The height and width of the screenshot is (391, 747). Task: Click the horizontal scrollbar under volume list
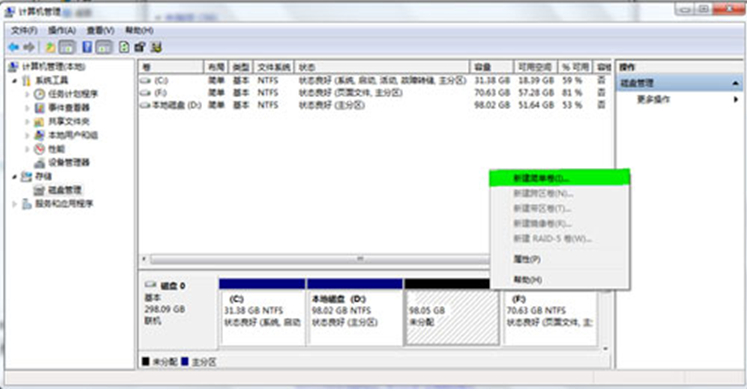(314, 260)
